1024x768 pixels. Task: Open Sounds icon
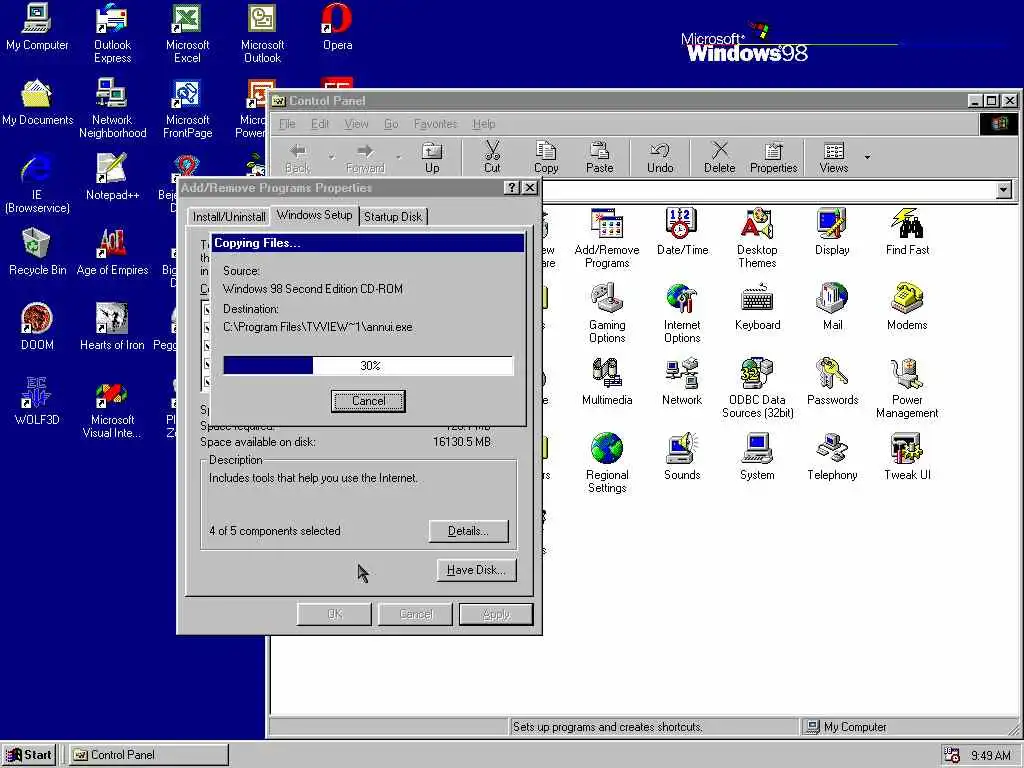point(682,456)
